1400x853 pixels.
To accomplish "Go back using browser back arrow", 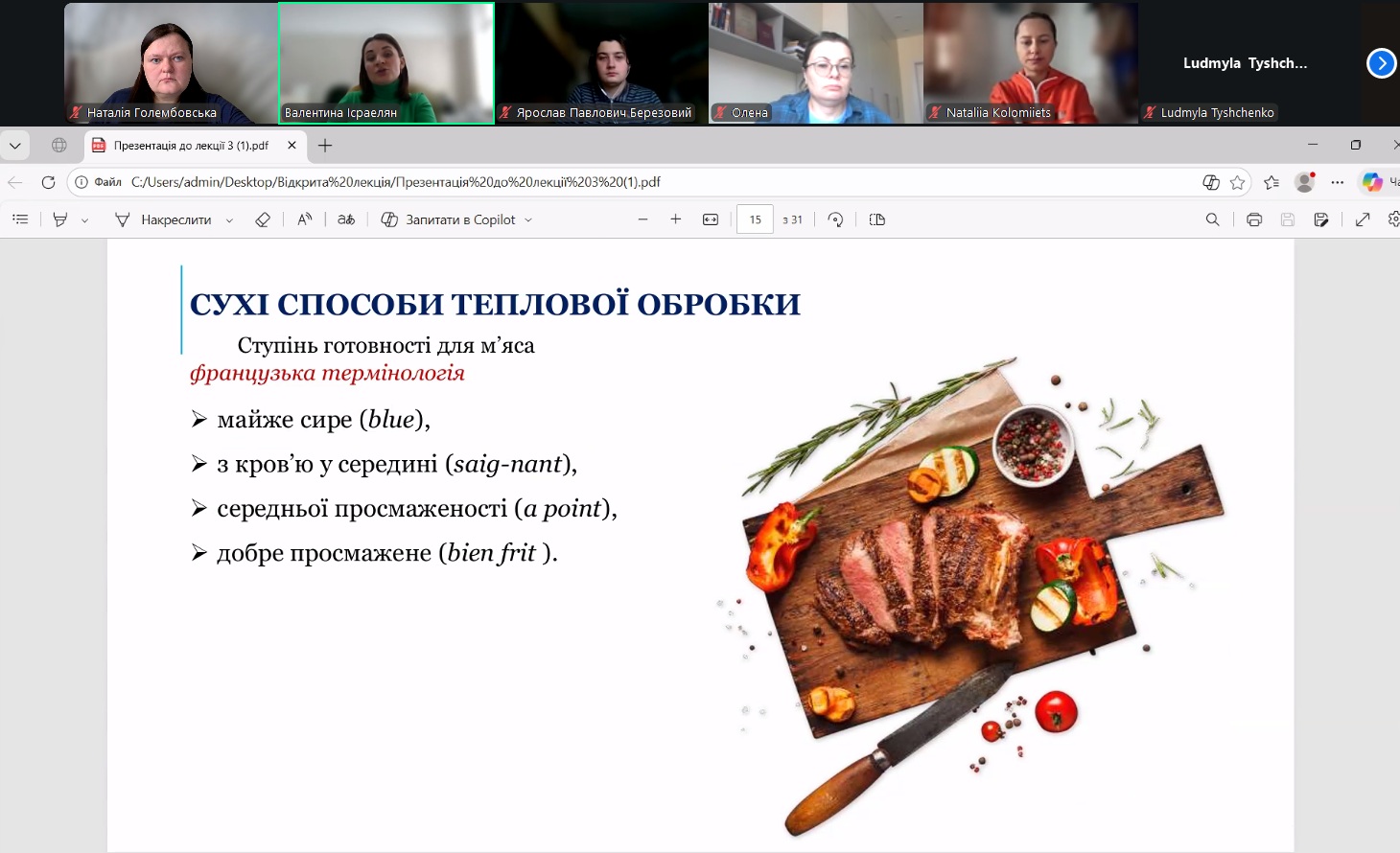I will pyautogui.click(x=15, y=182).
